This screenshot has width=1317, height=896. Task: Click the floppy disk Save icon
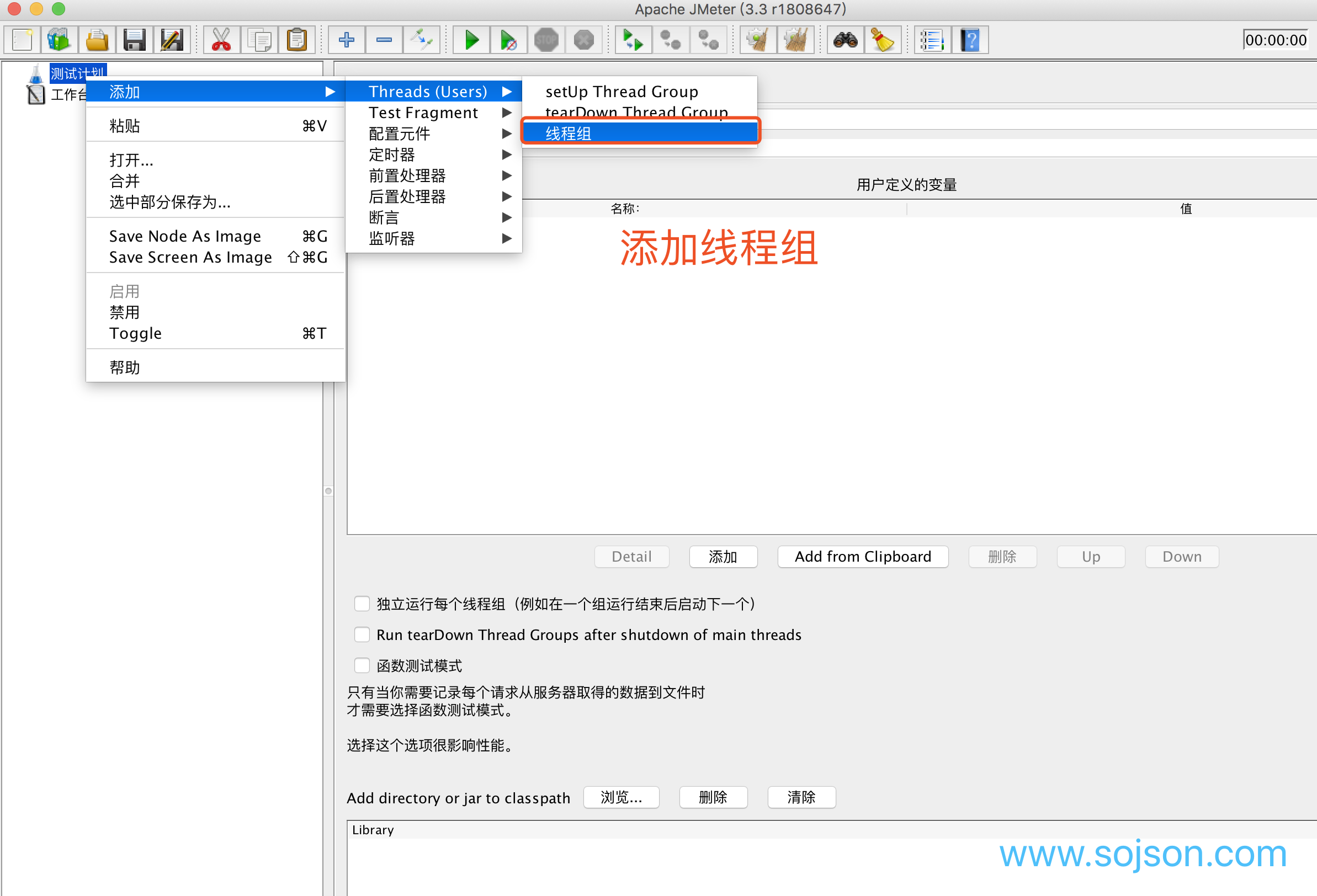(135, 40)
